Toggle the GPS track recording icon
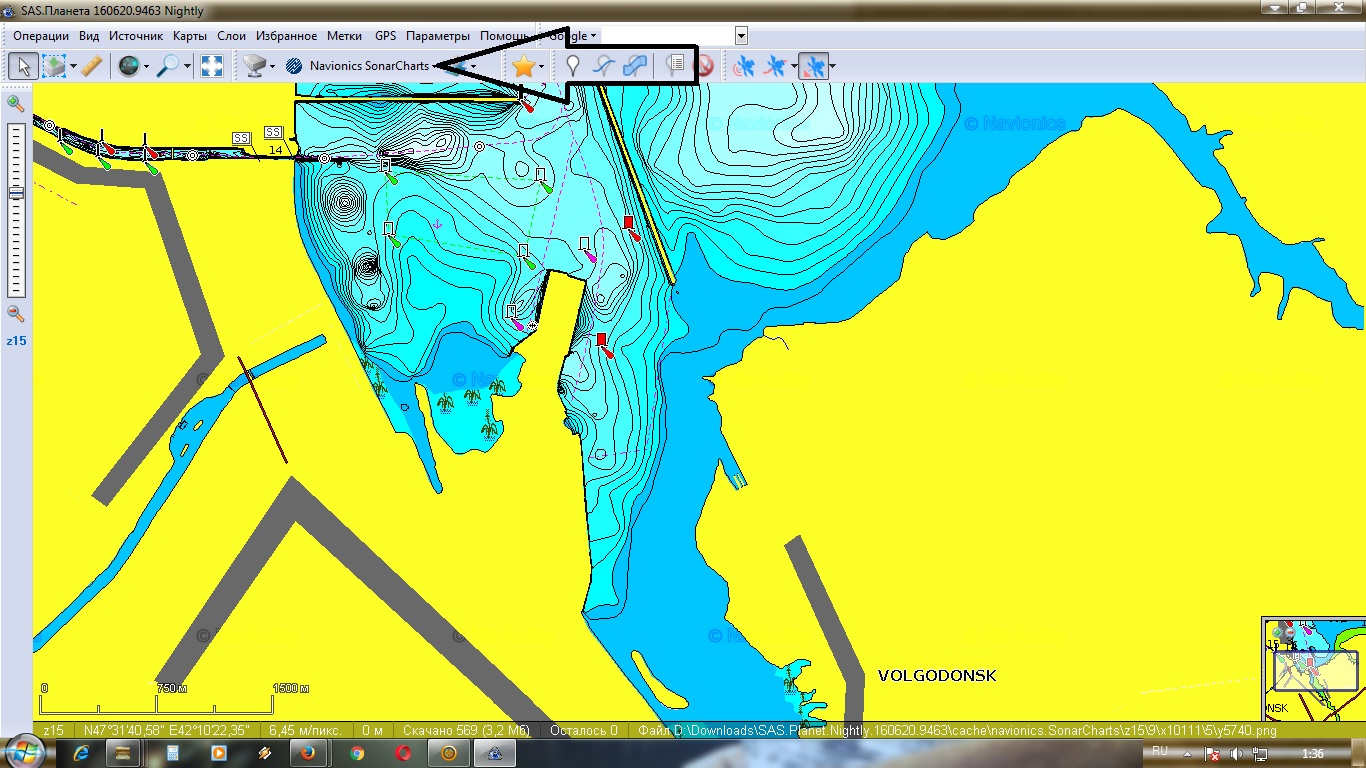The image size is (1366, 768). [775, 67]
